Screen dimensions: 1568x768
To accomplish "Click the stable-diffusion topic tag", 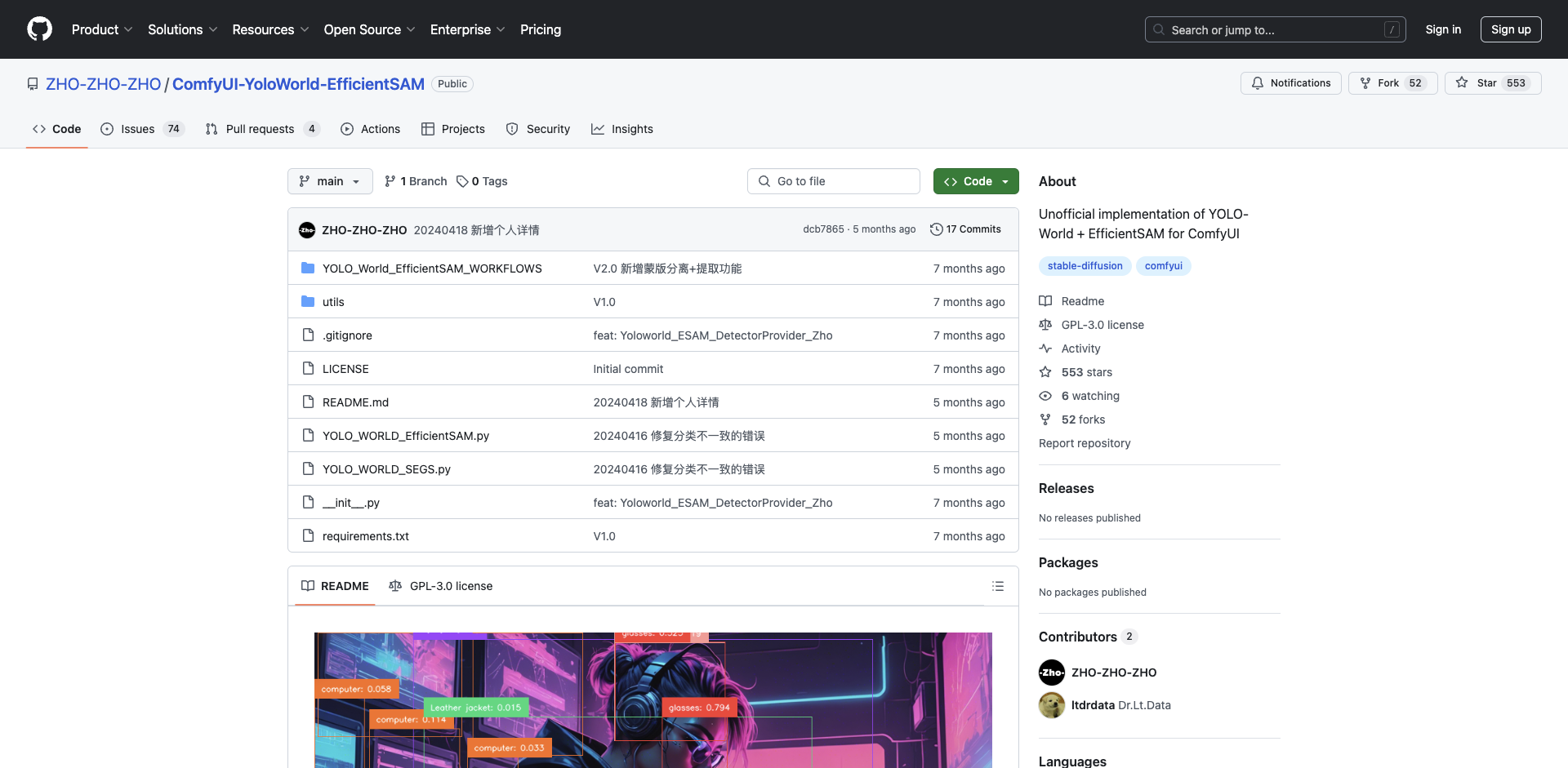I will click(1085, 266).
